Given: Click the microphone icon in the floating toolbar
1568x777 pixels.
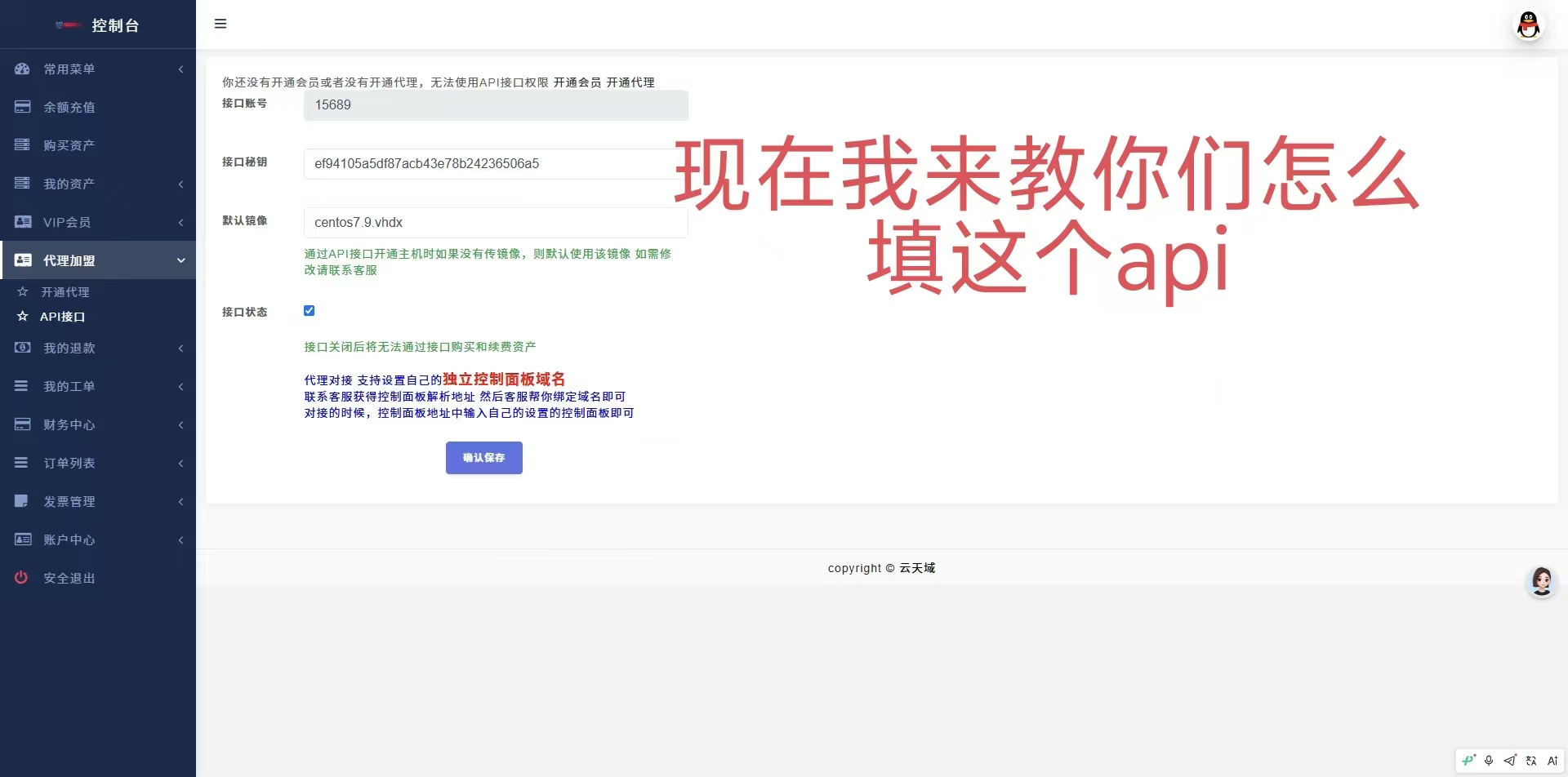Looking at the screenshot, I should tap(1489, 761).
